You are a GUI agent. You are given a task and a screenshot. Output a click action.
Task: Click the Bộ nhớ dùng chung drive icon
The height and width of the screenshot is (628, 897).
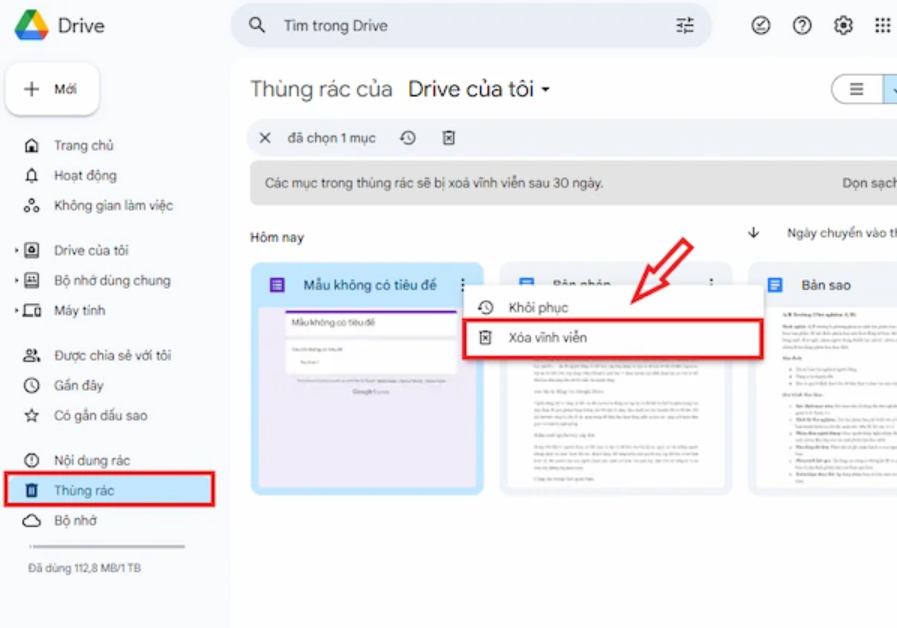pos(31,280)
